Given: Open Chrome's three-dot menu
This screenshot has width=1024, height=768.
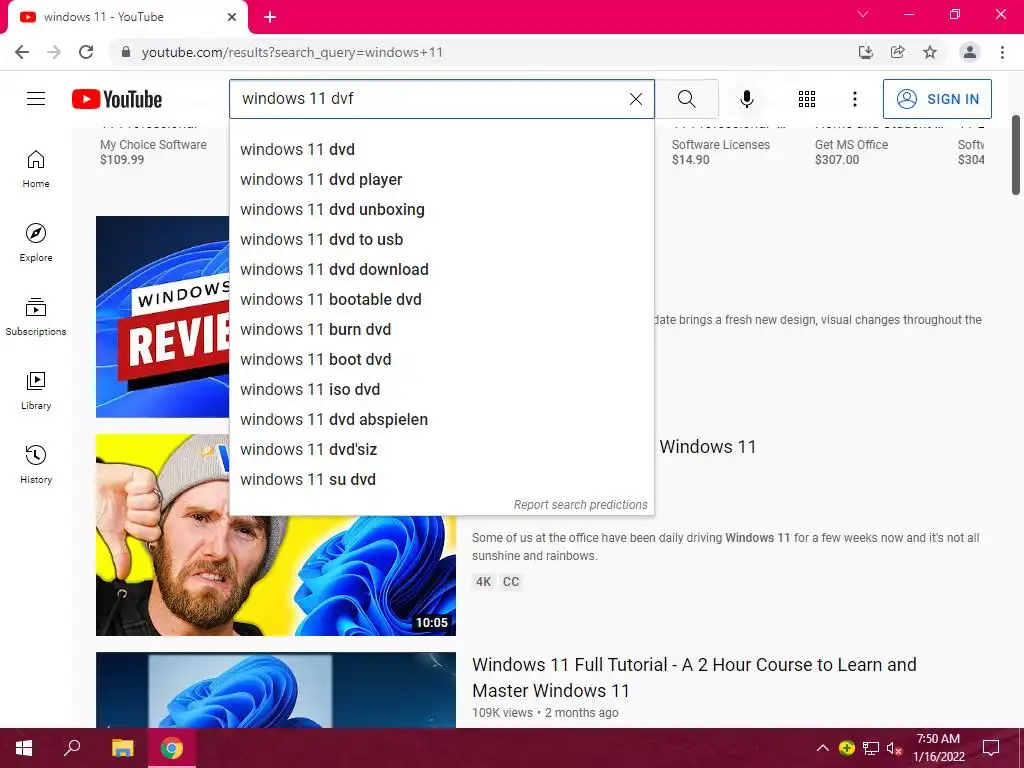Looking at the screenshot, I should (1002, 52).
